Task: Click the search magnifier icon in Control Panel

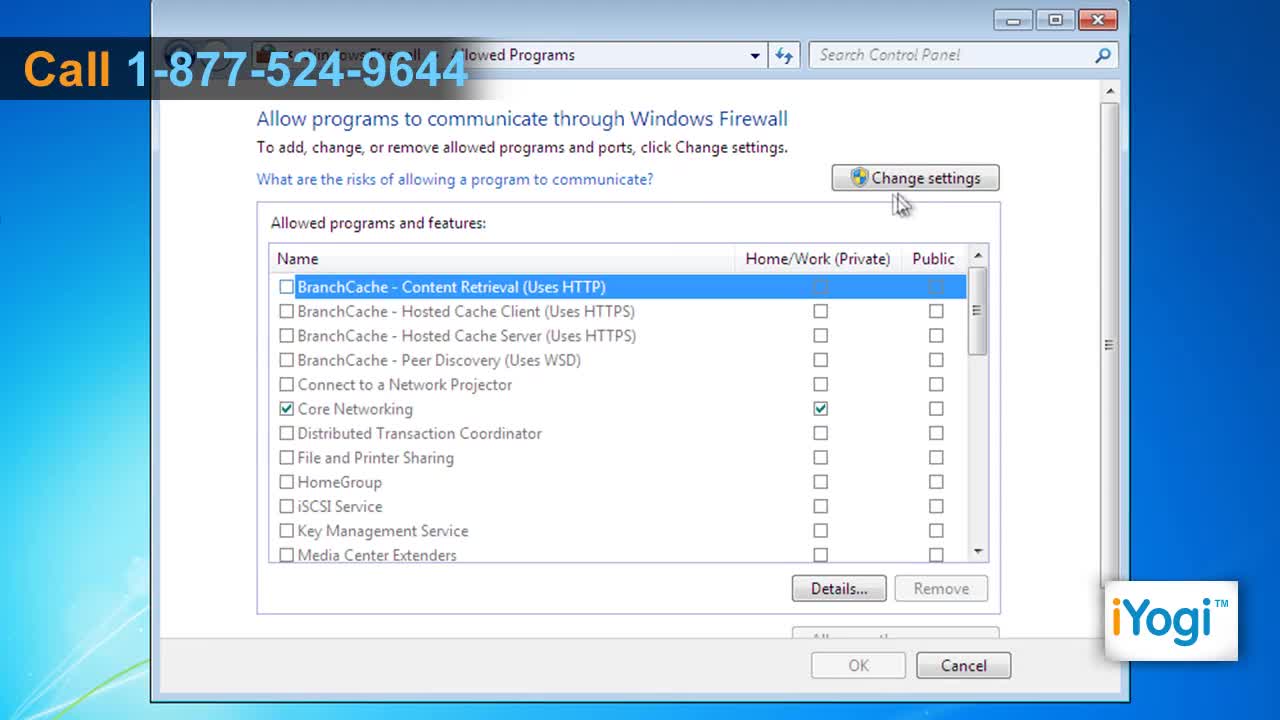Action: [x=1103, y=55]
